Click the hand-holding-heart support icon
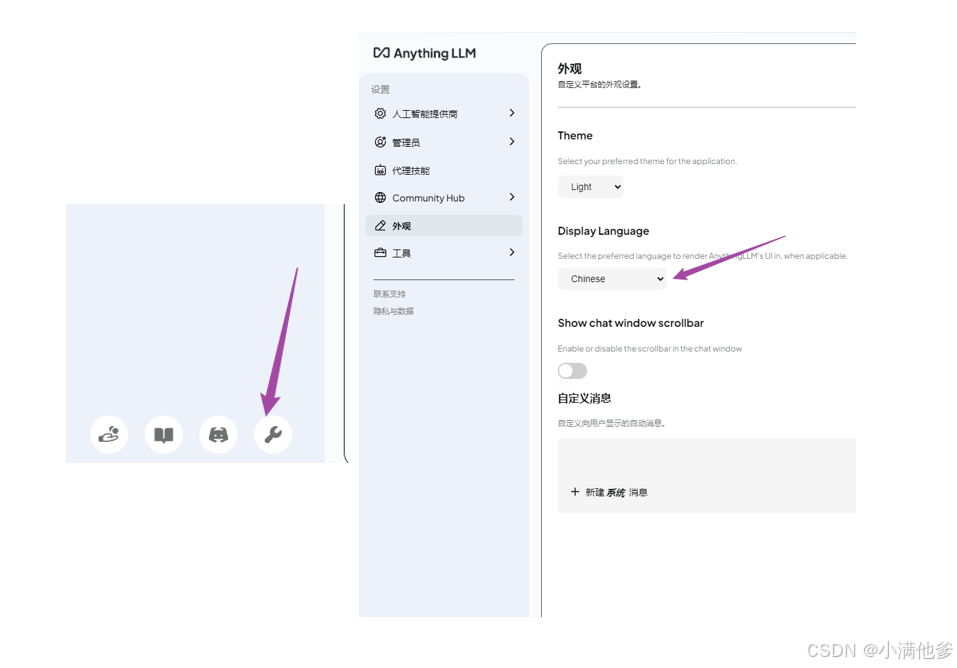The width and height of the screenshot is (957, 668). coord(109,434)
